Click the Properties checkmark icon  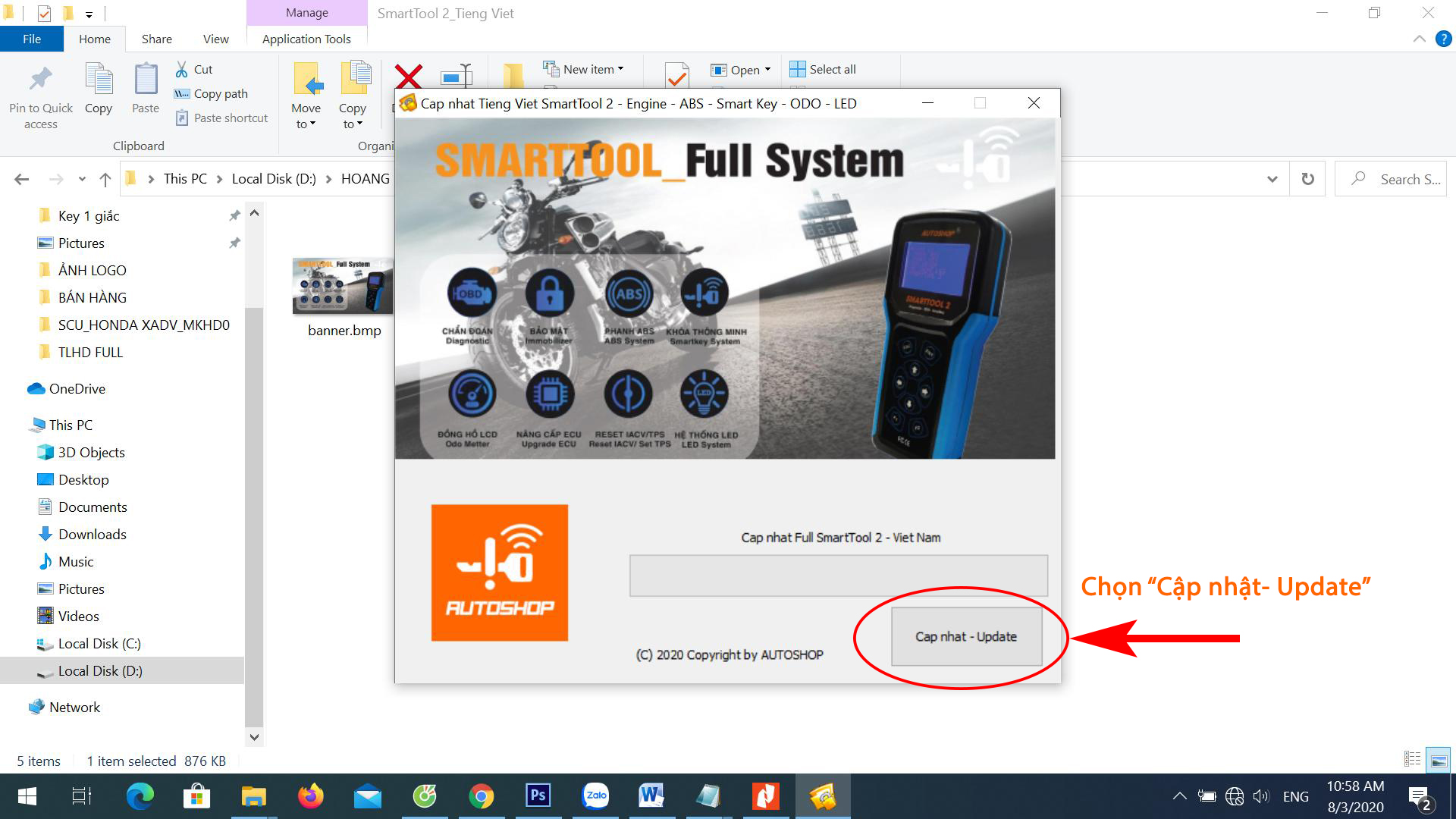[676, 75]
